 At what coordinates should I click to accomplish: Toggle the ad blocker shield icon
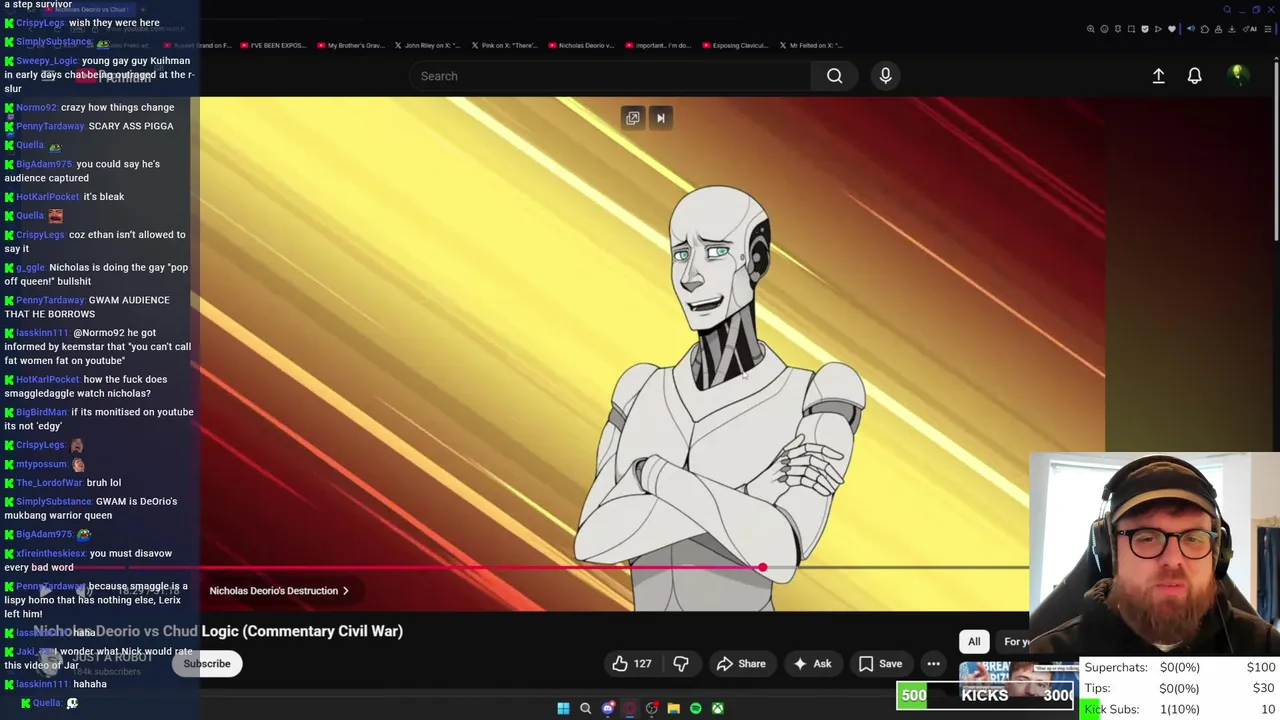tap(1145, 29)
